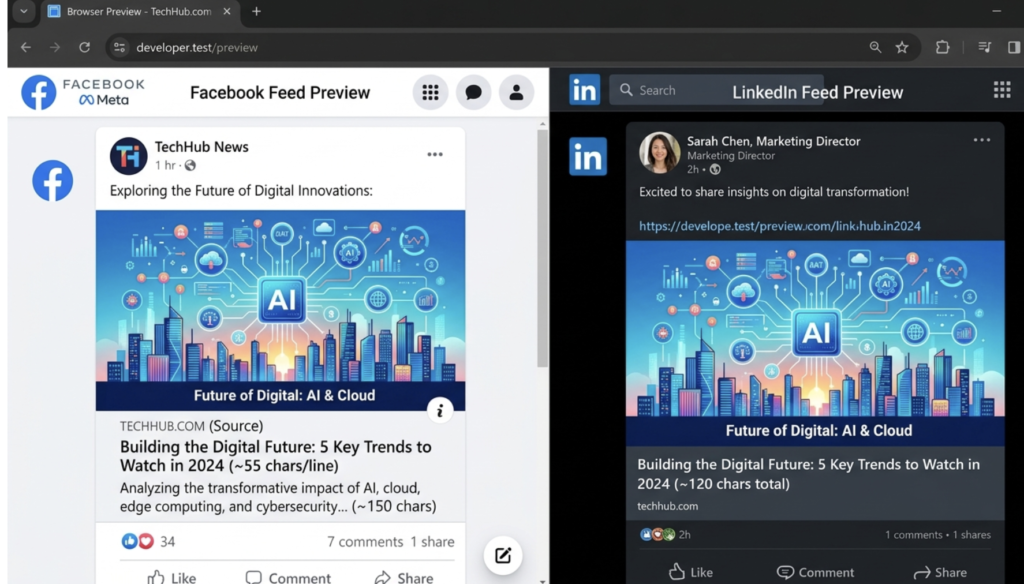
Task: Click the large Facebook sidebar logo
Action: click(53, 180)
